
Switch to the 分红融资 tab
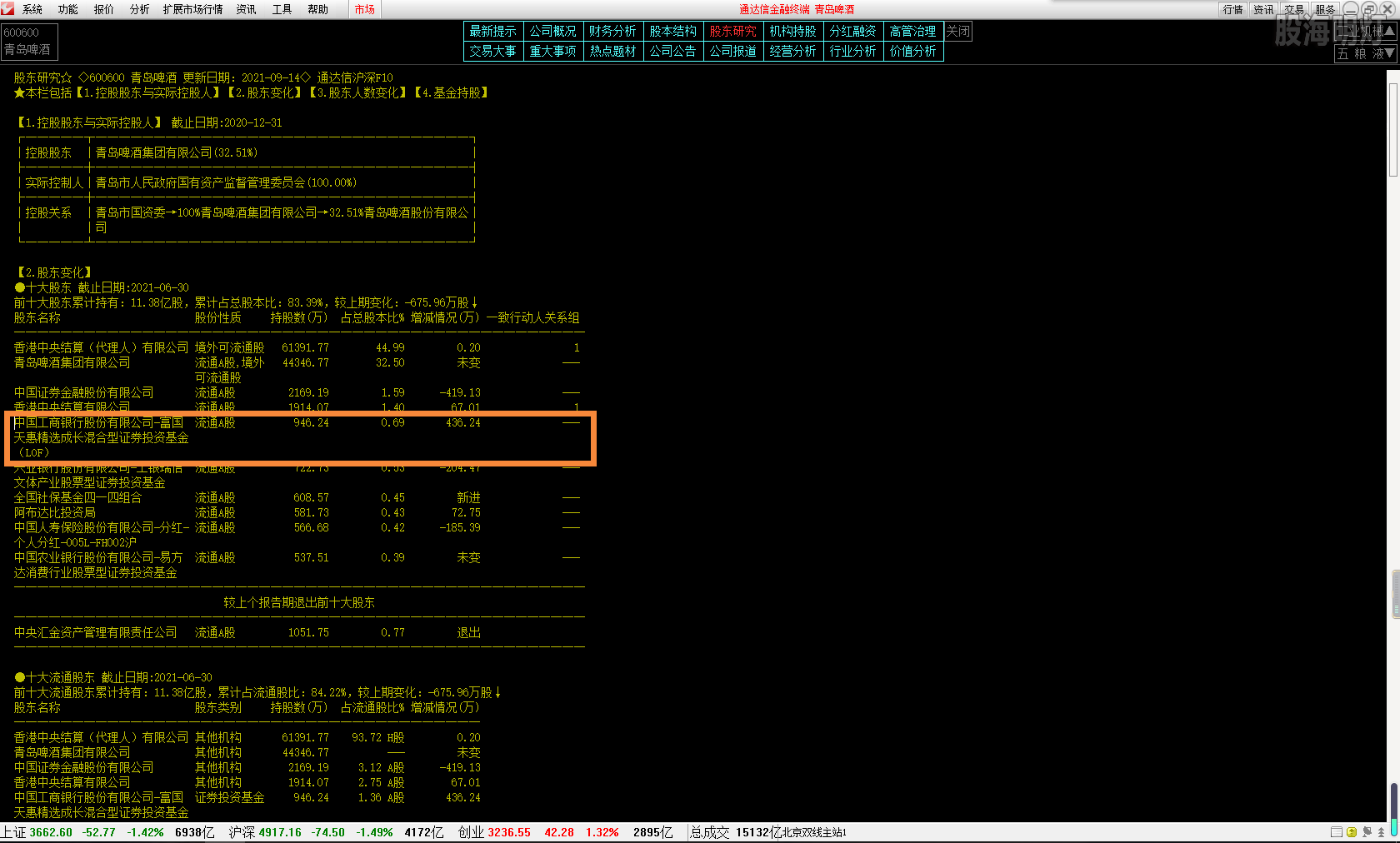853,31
